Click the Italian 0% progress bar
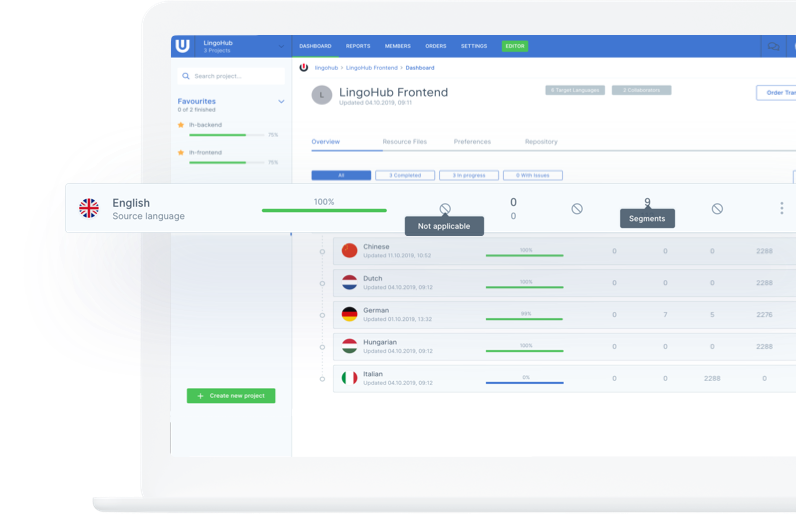 [524, 383]
